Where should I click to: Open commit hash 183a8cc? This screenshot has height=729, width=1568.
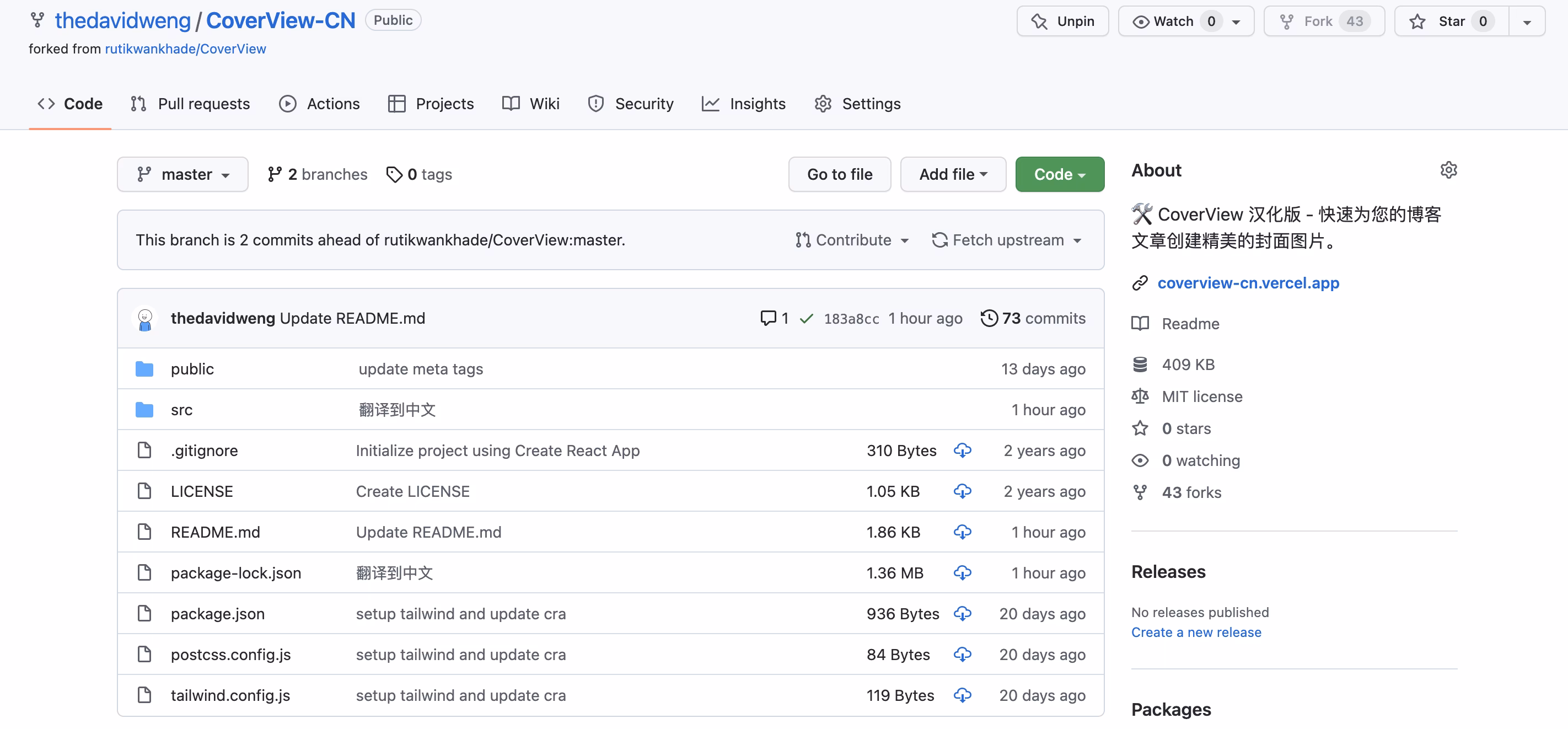tap(851, 319)
